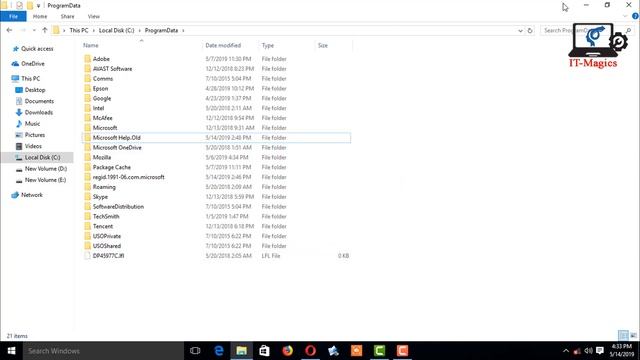Select the Mozilla folder icon
Image resolution: width=640 pixels, height=360 pixels.
click(87, 158)
